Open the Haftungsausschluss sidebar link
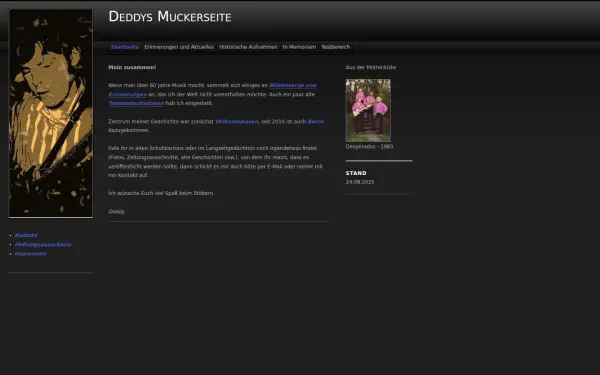This screenshot has height=375, width=600. coord(43,245)
